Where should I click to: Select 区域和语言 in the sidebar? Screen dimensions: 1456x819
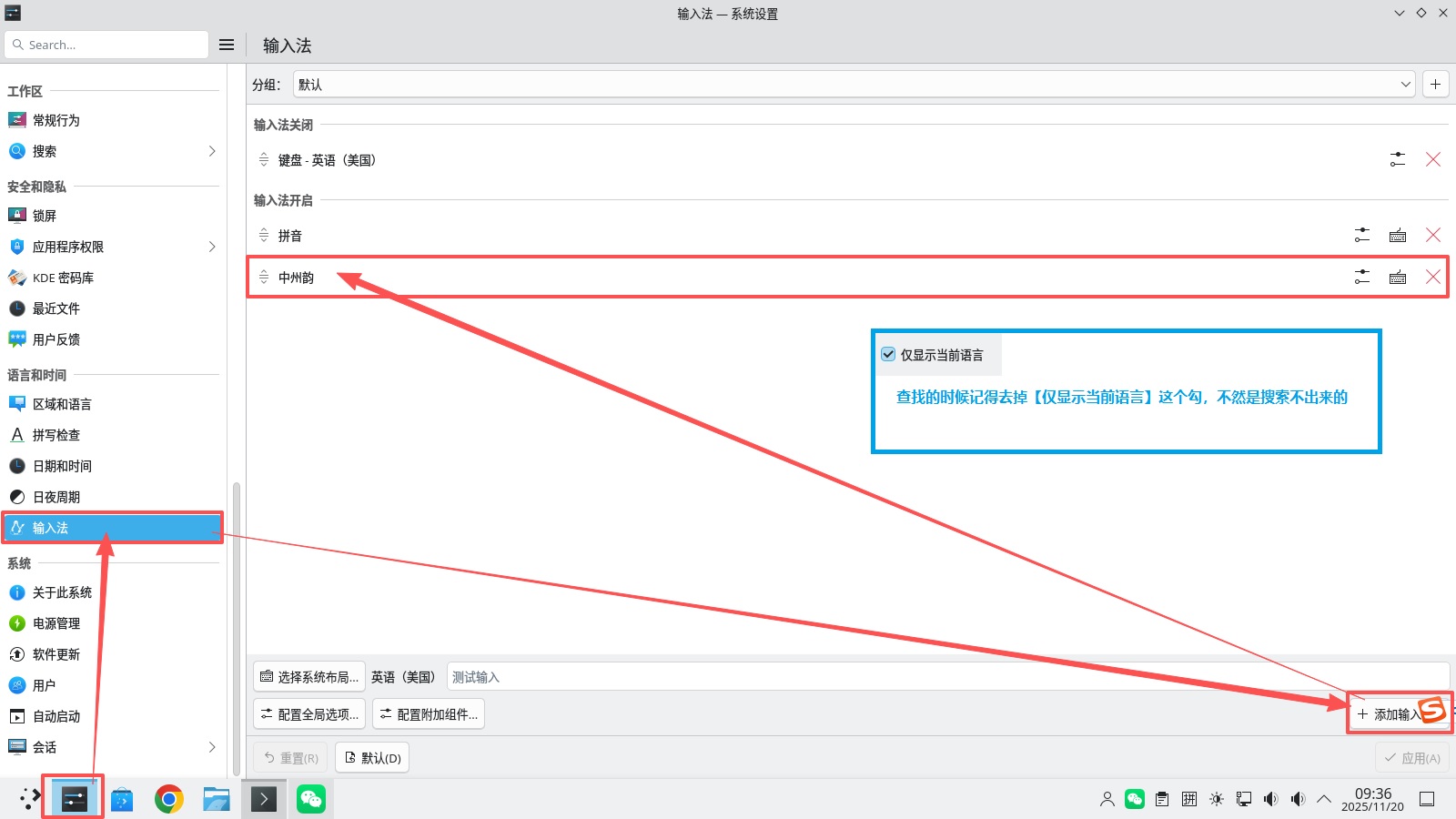coord(62,404)
